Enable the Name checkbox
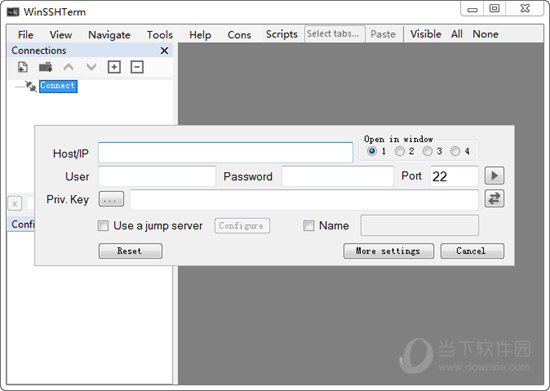The width and height of the screenshot is (550, 391). pos(308,225)
